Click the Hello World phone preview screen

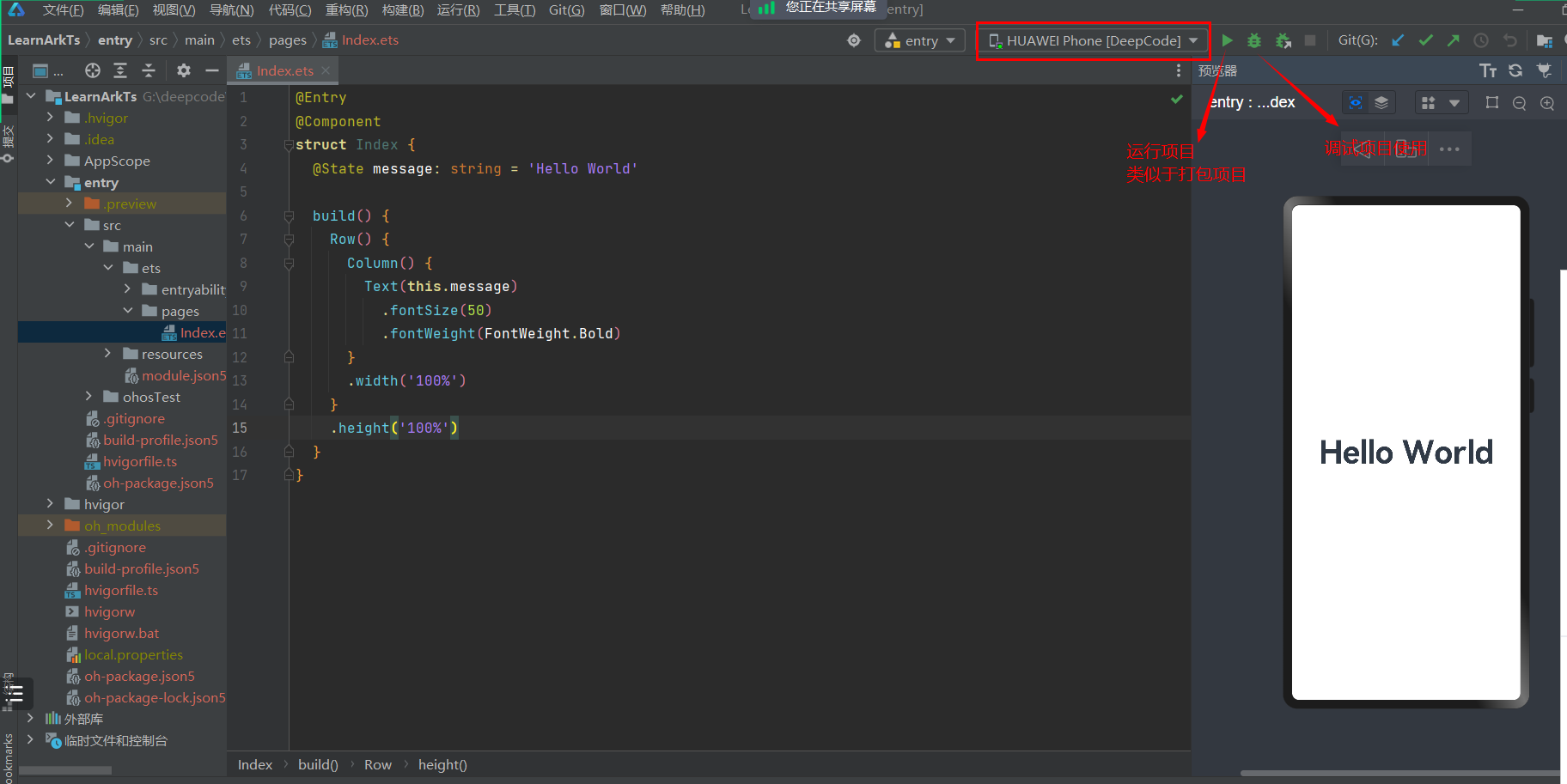1406,453
